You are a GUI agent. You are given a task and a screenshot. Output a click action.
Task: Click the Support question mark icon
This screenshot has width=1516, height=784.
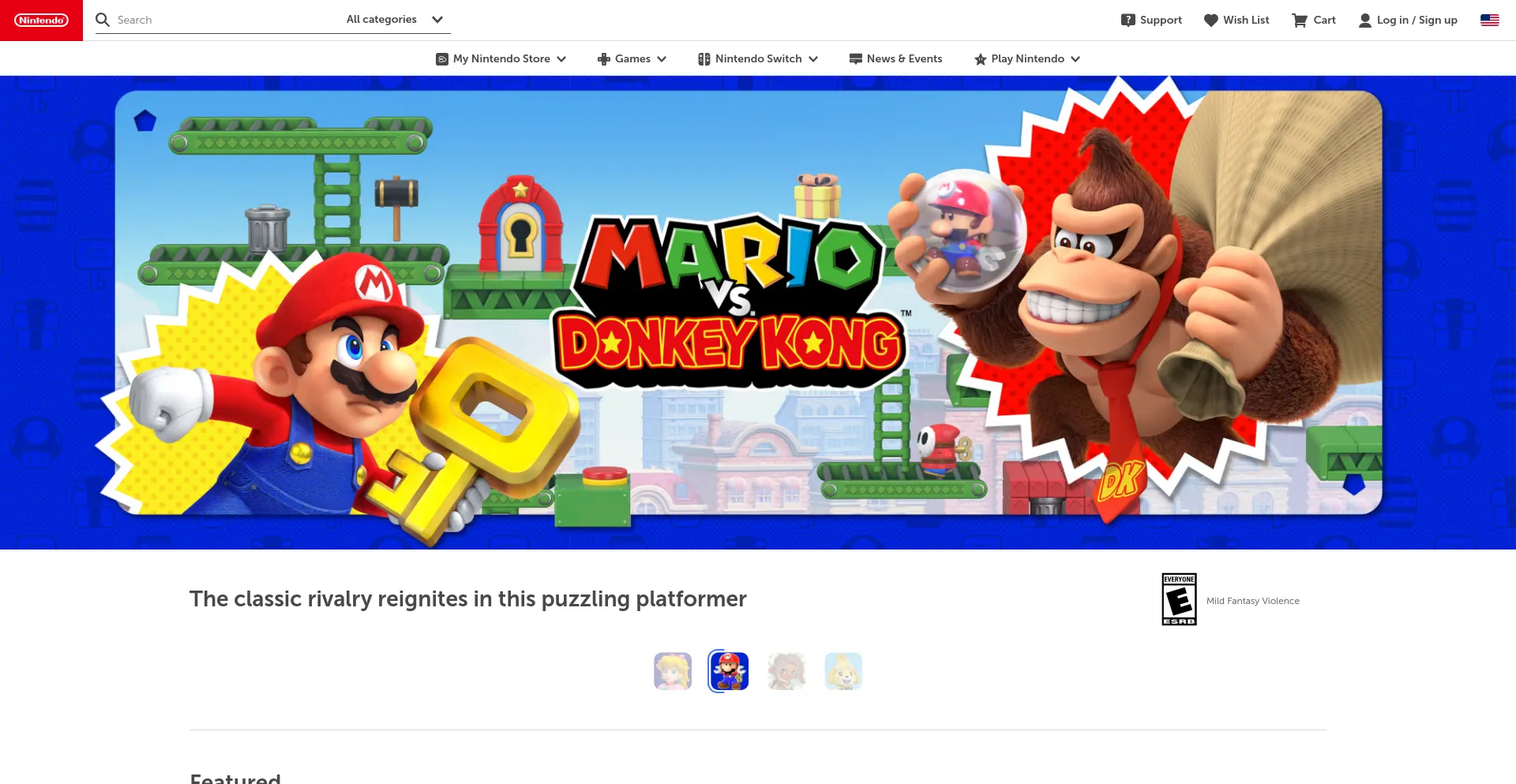pos(1128,21)
